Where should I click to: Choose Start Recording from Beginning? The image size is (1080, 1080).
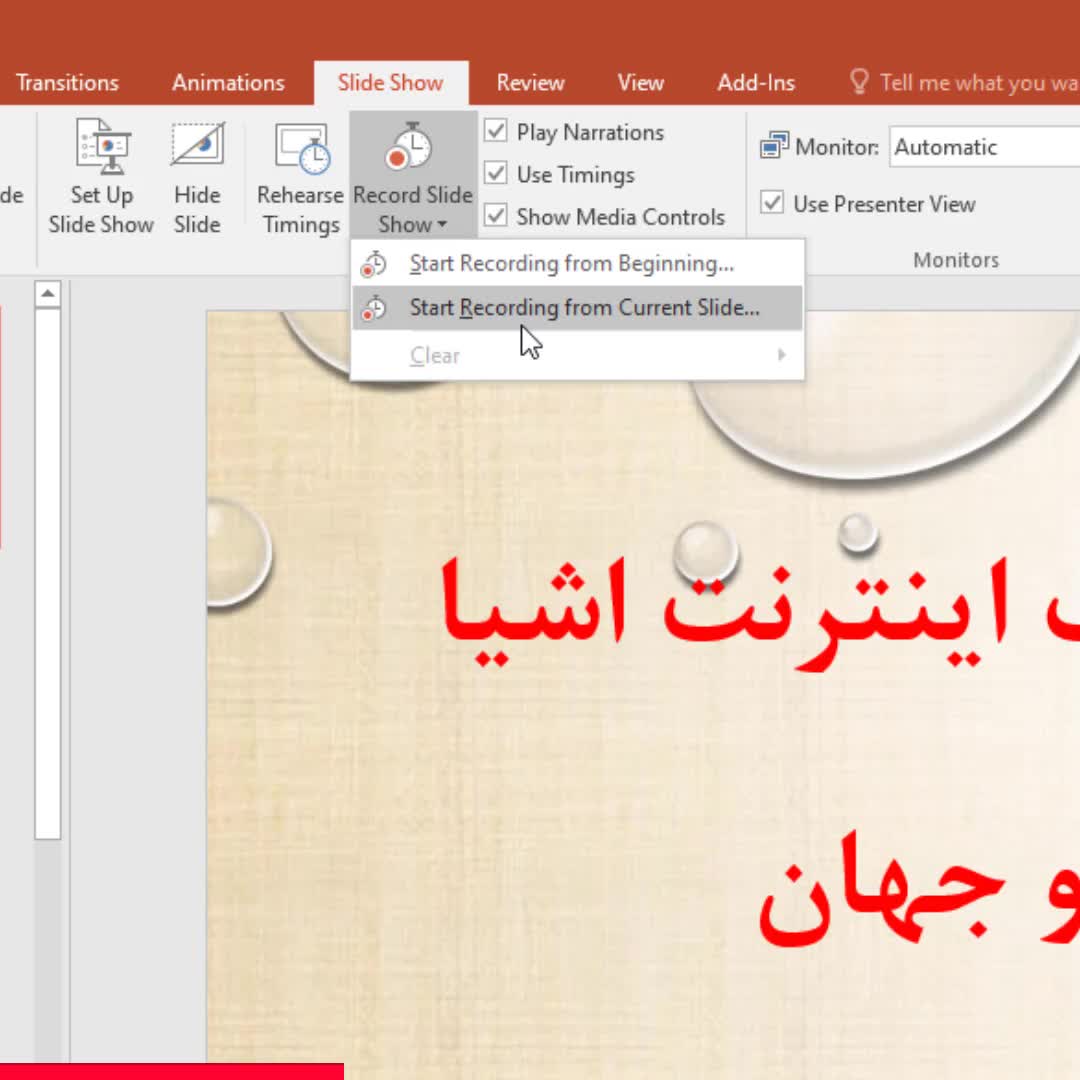571,264
